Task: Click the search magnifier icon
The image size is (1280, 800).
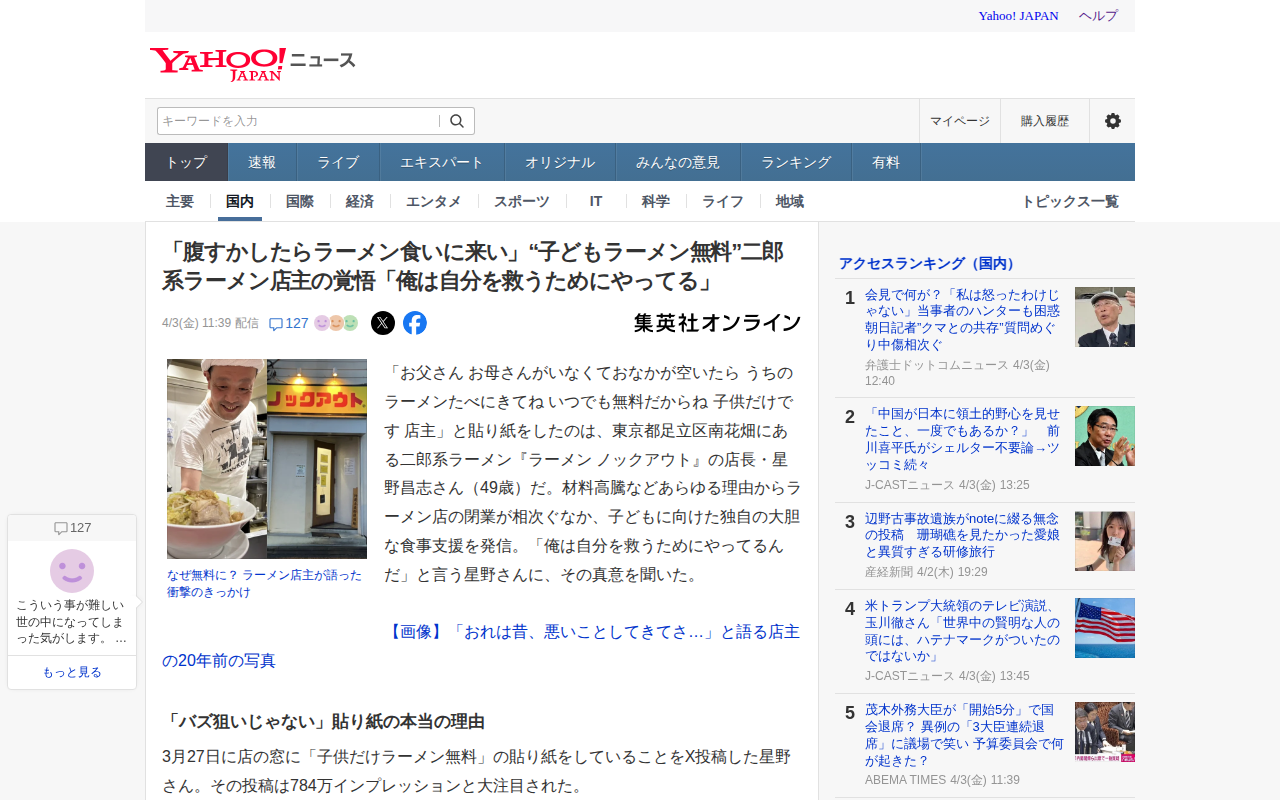Action: click(457, 121)
